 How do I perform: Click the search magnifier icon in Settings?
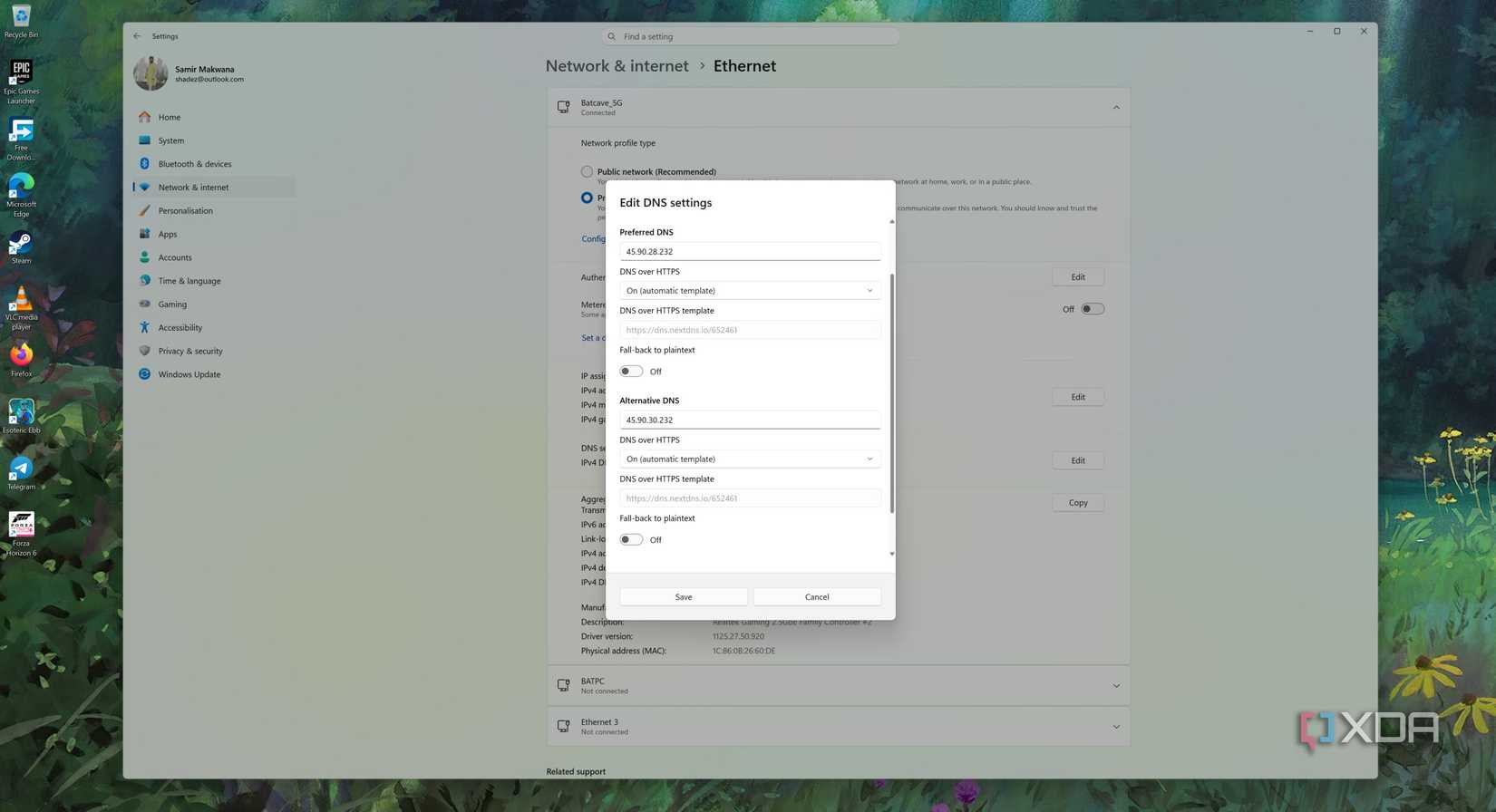(612, 36)
